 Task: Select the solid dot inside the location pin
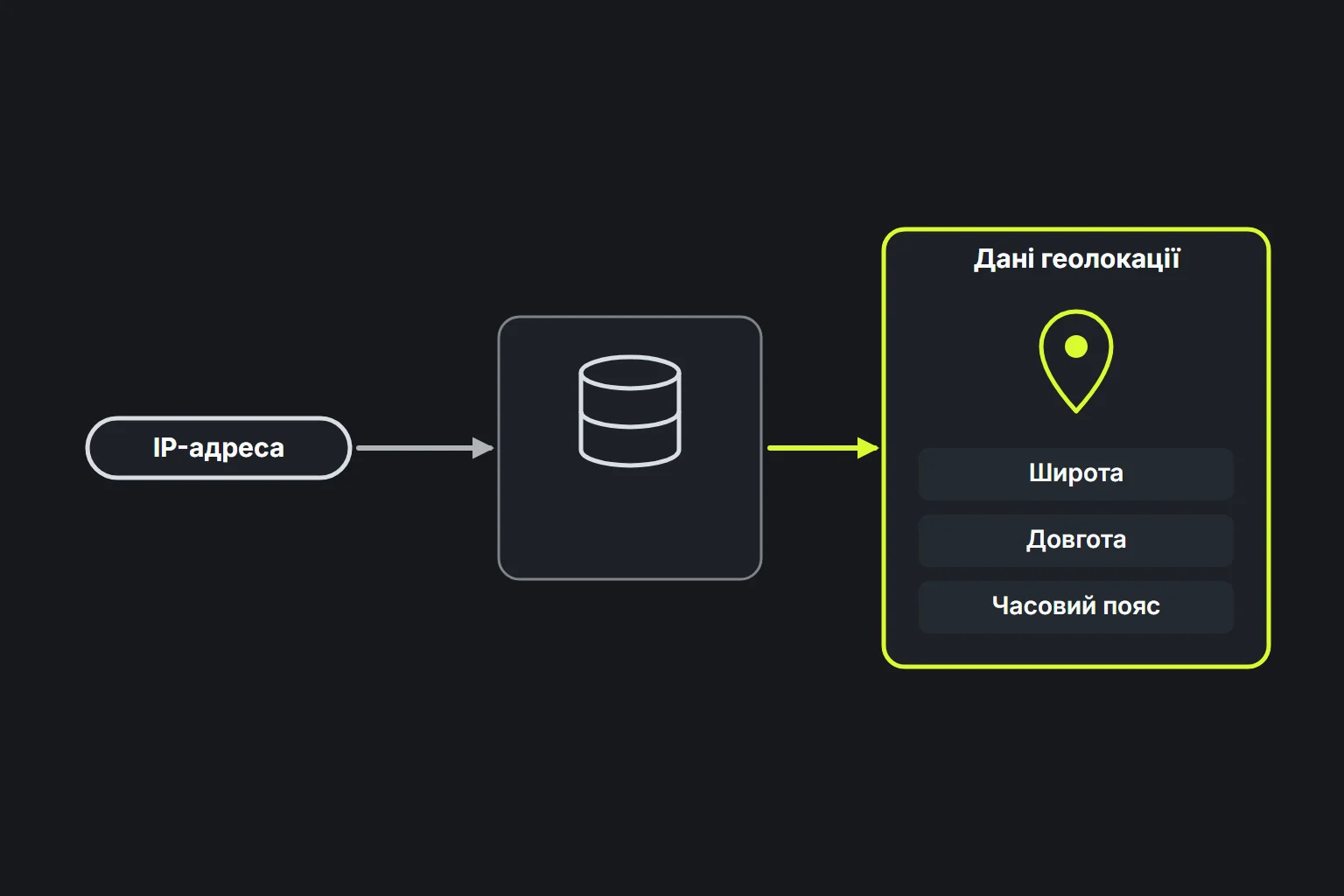coord(1076,346)
